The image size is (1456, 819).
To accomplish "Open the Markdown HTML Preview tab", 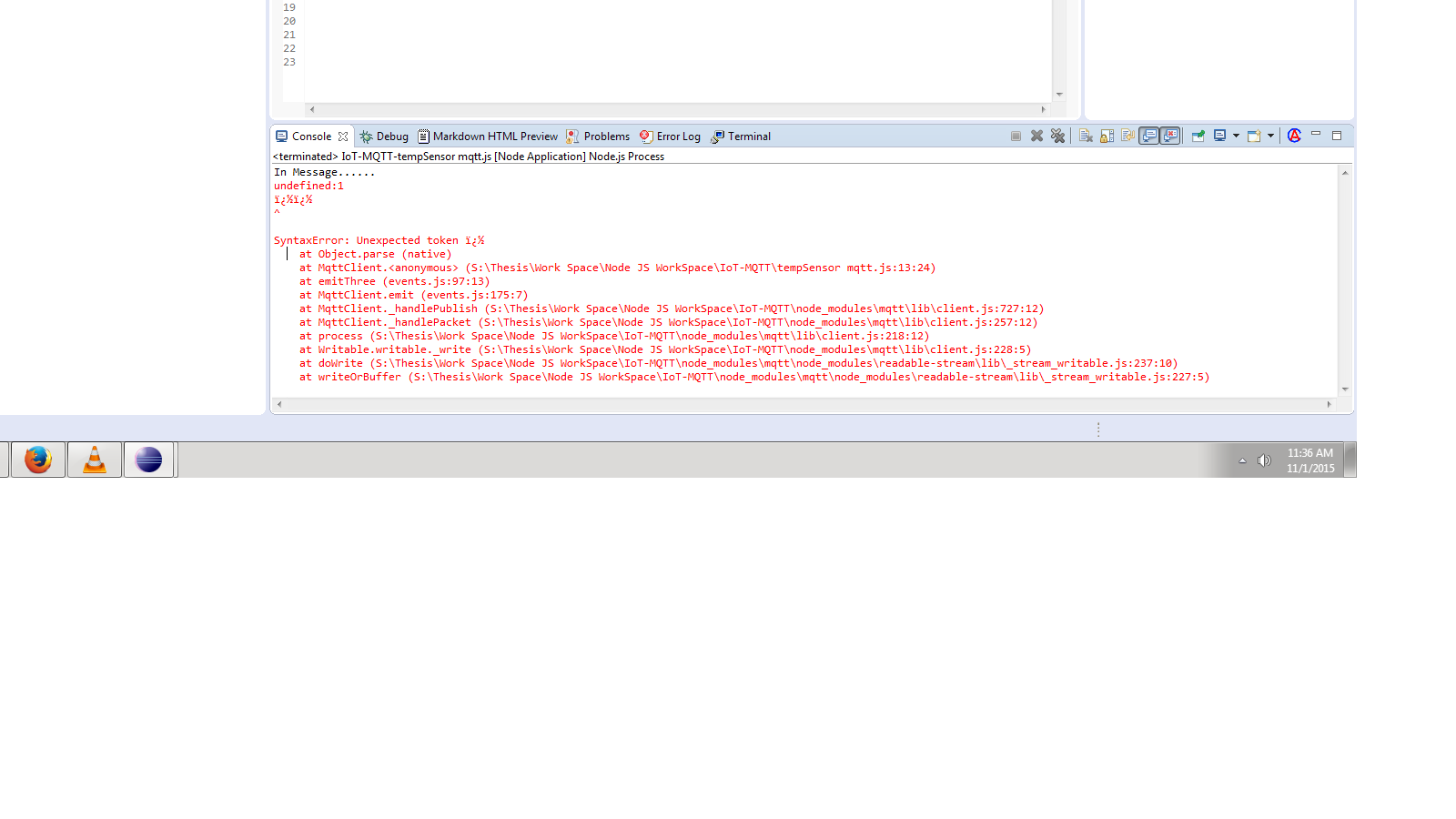I will pyautogui.click(x=495, y=136).
